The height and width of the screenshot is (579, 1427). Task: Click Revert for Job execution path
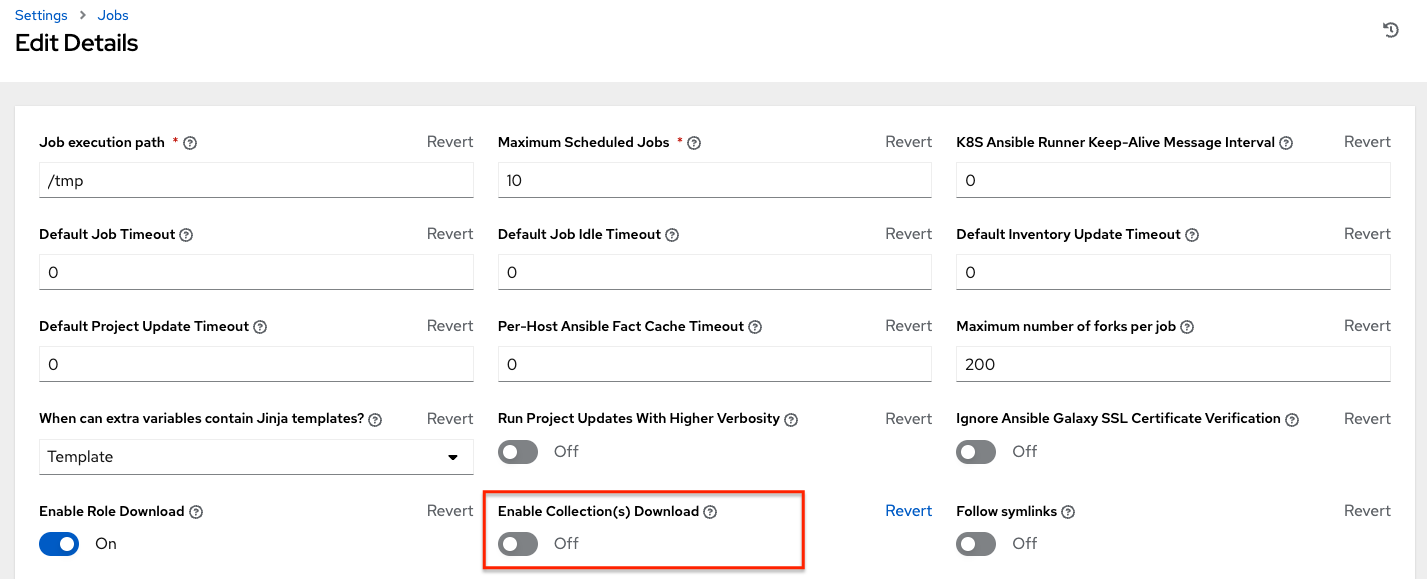click(x=449, y=141)
